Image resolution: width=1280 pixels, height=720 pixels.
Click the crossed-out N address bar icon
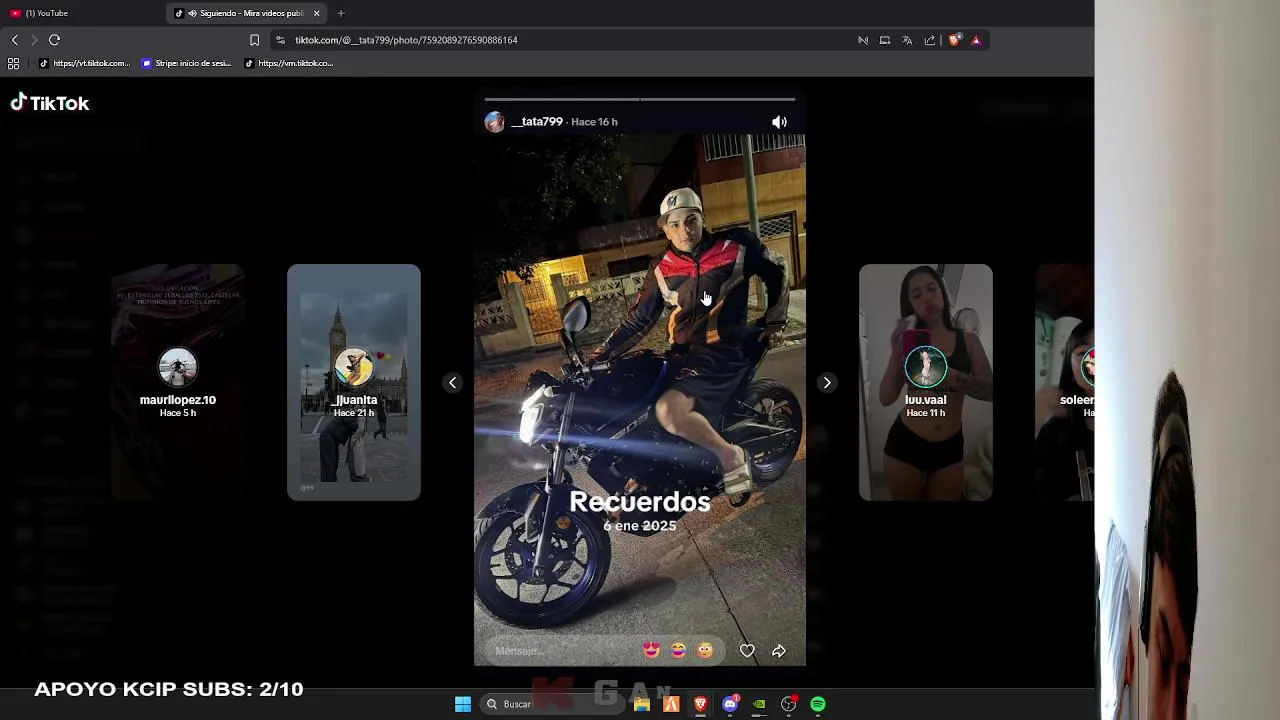pyautogui.click(x=863, y=40)
